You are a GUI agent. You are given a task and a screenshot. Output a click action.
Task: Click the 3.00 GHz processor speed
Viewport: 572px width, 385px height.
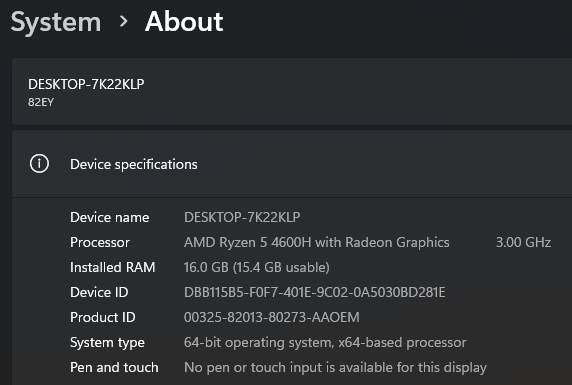coord(523,243)
